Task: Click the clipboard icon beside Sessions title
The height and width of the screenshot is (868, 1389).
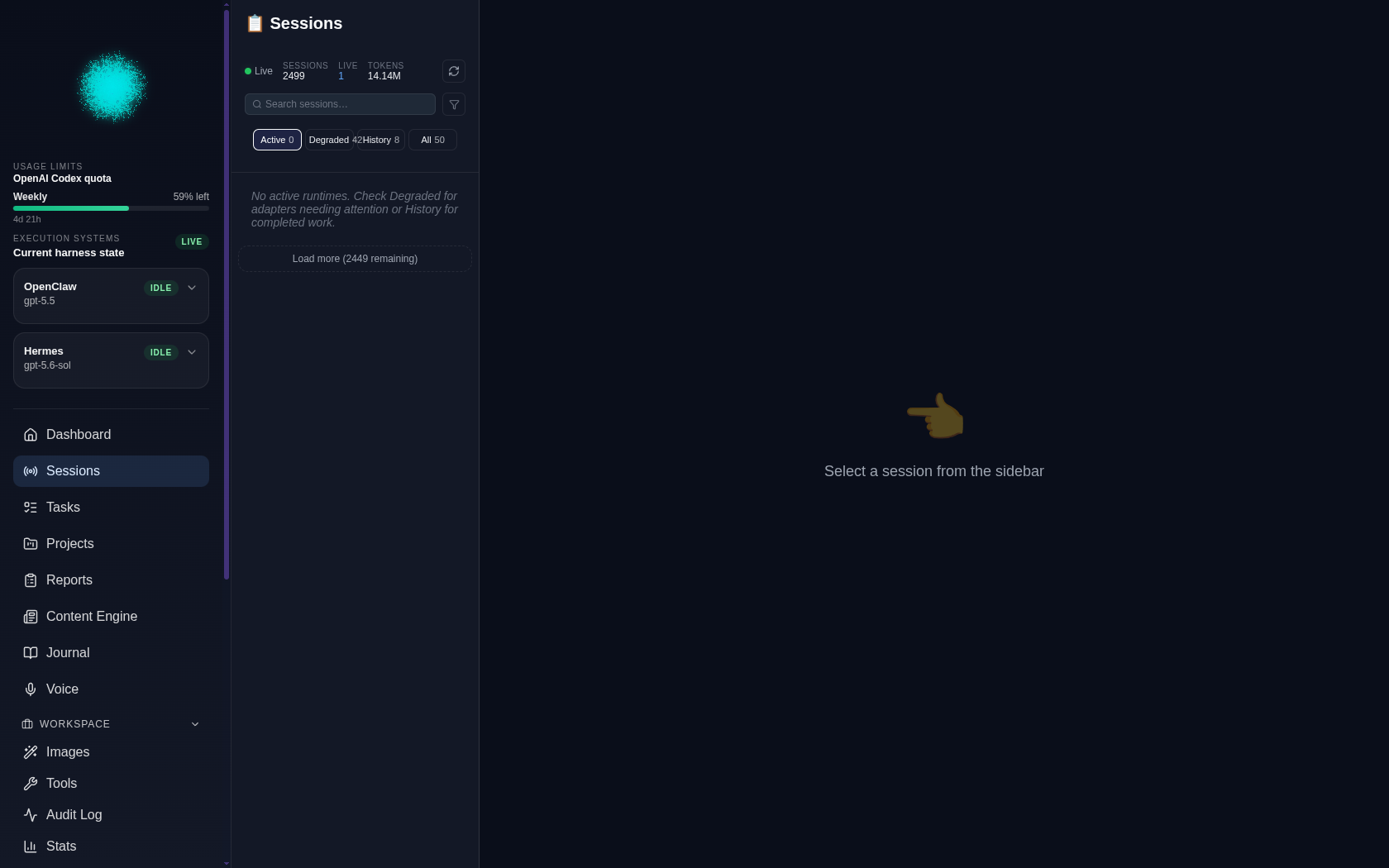Action: coord(255,24)
